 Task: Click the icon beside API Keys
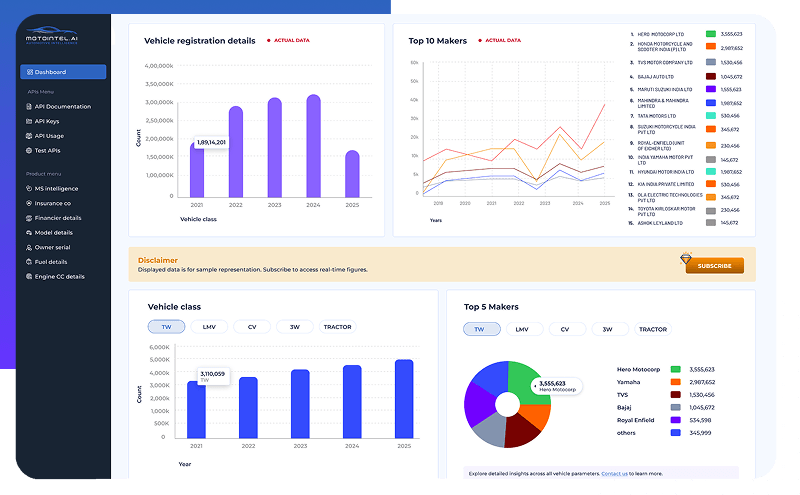[x=29, y=121]
